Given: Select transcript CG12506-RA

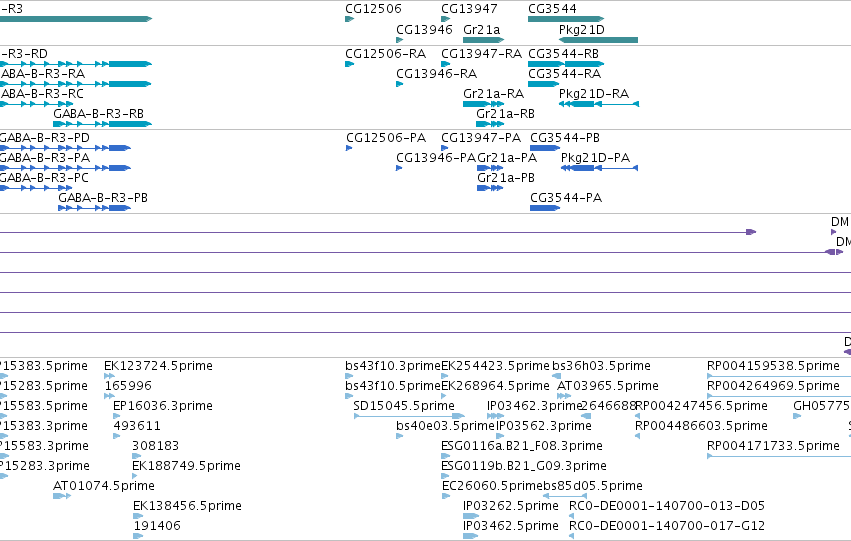Looking at the screenshot, I should coord(385,54).
